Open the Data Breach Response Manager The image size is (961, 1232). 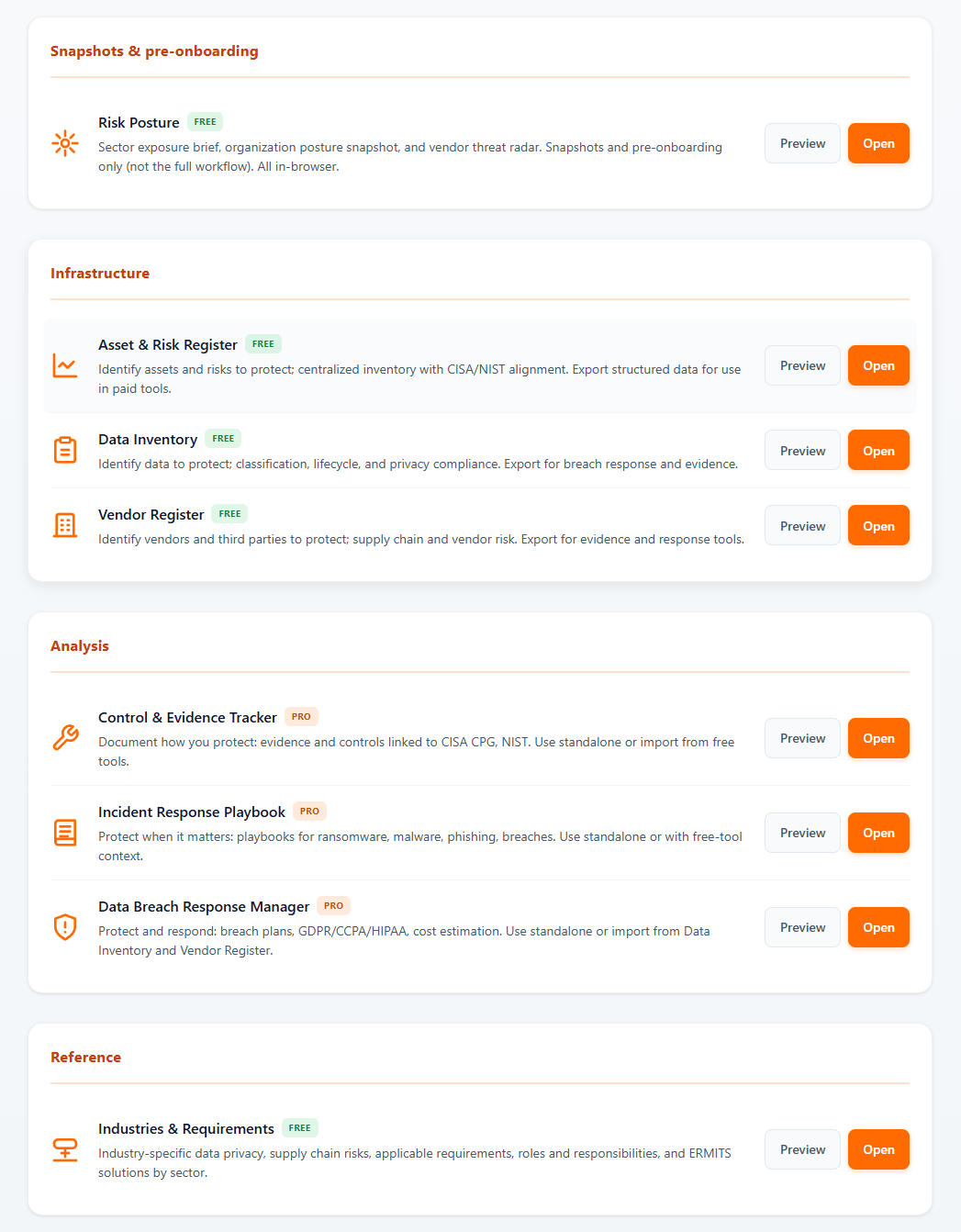[x=877, y=927]
